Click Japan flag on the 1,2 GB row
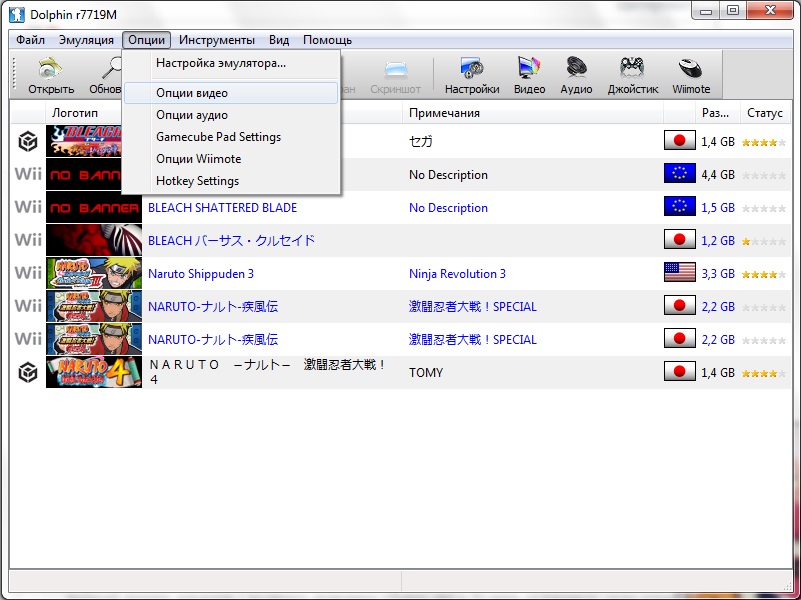The image size is (801, 600). (679, 239)
